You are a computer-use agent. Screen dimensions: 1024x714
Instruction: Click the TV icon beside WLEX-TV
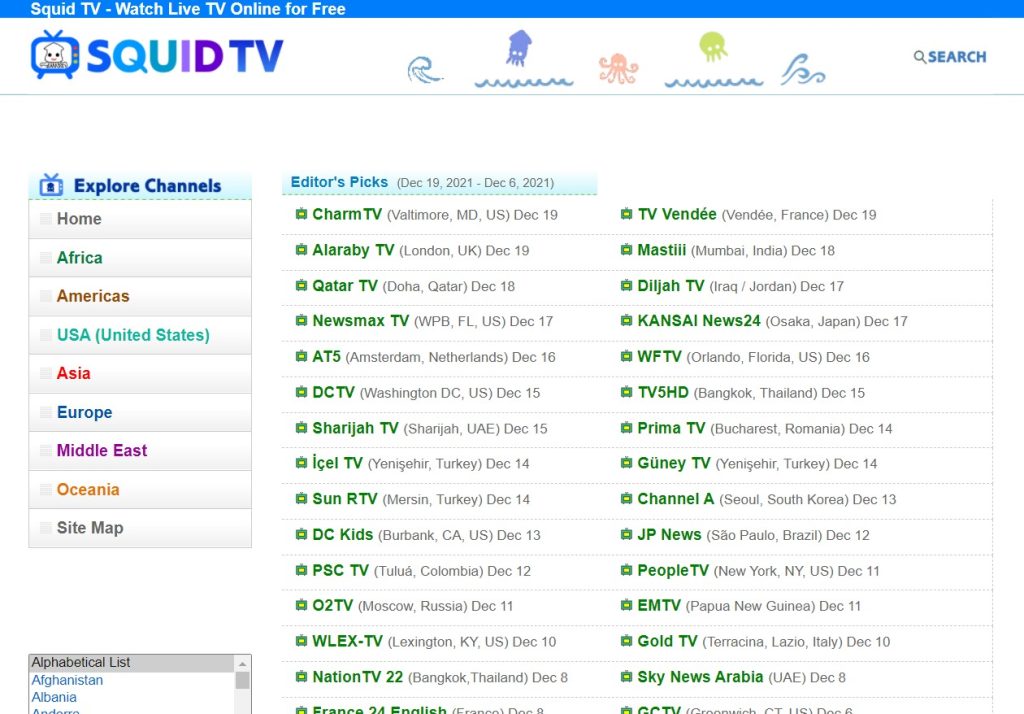click(x=301, y=641)
